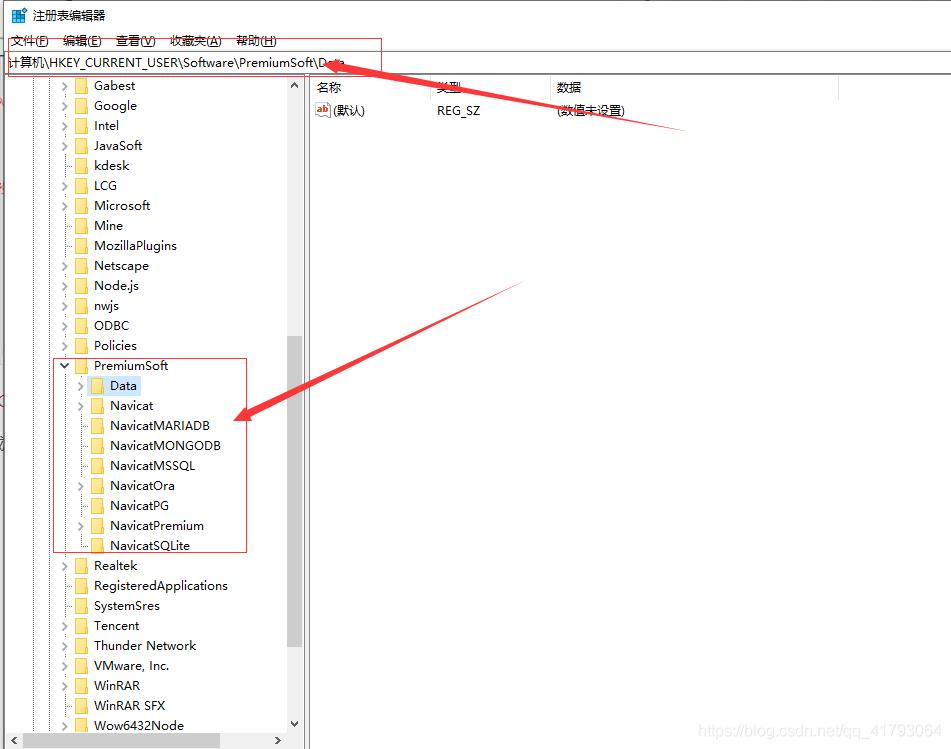Expand the Navicat key arrow
The height and width of the screenshot is (749, 951).
81,406
